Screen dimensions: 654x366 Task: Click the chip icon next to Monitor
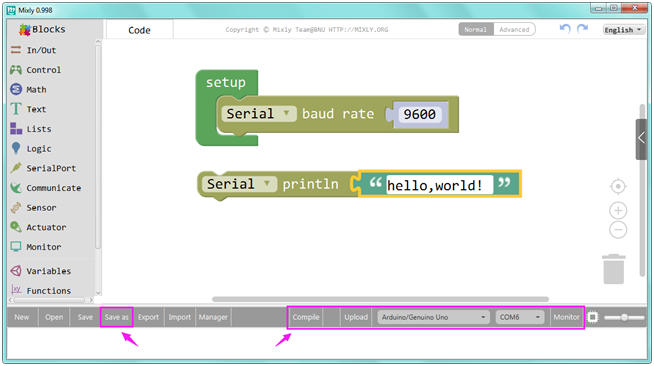[x=593, y=317]
